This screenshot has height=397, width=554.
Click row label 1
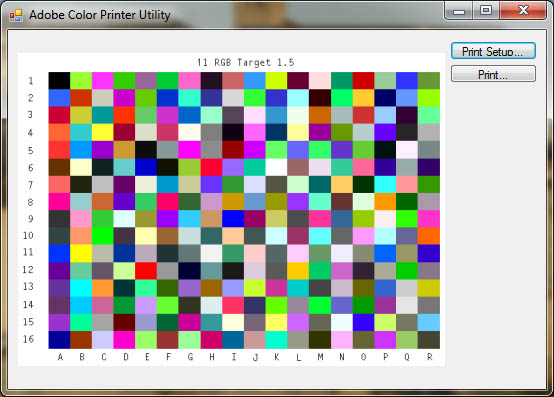31,81
